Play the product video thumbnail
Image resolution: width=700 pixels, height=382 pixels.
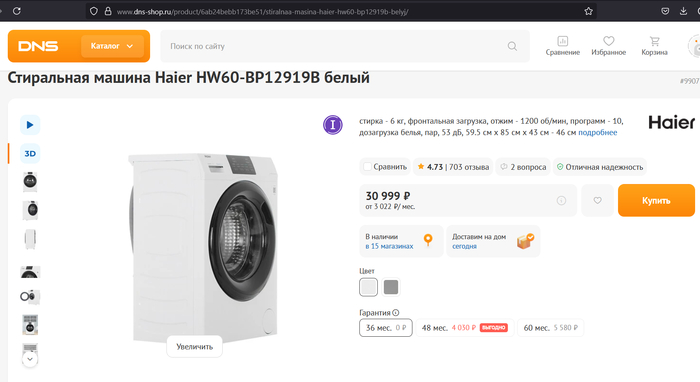tap(30, 125)
